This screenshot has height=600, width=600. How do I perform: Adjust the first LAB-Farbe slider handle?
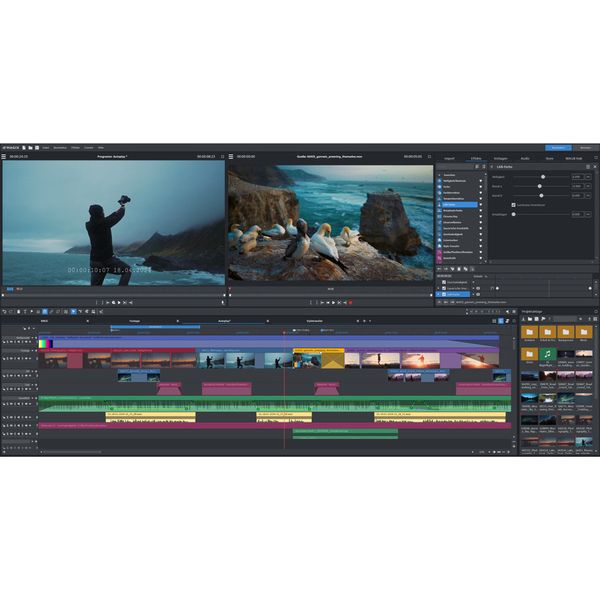tap(543, 177)
